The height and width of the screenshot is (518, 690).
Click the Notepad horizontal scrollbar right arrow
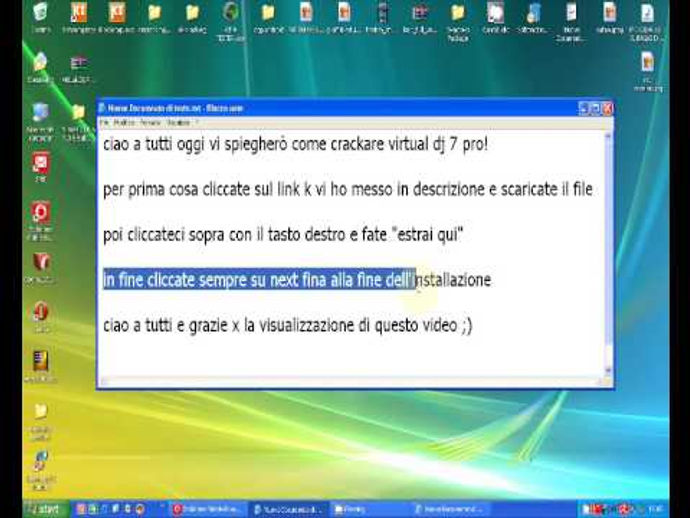(x=600, y=381)
